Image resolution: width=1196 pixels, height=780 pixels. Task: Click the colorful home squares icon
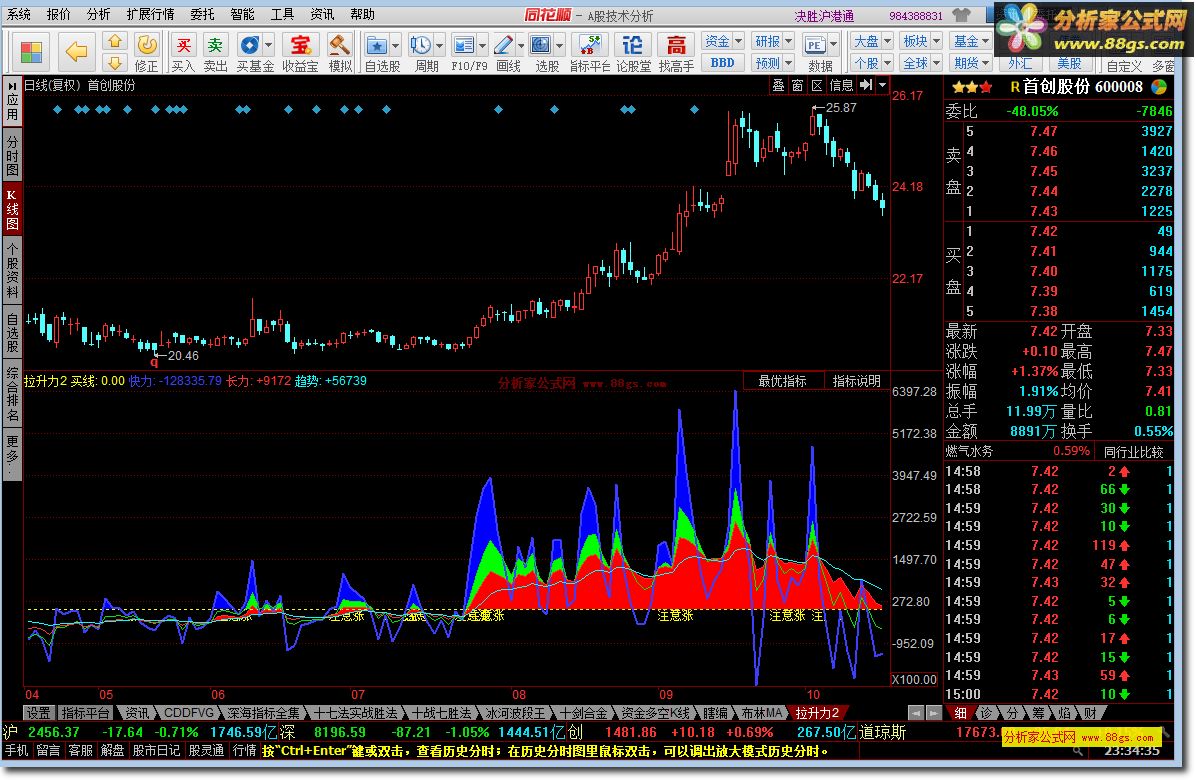(x=31, y=53)
